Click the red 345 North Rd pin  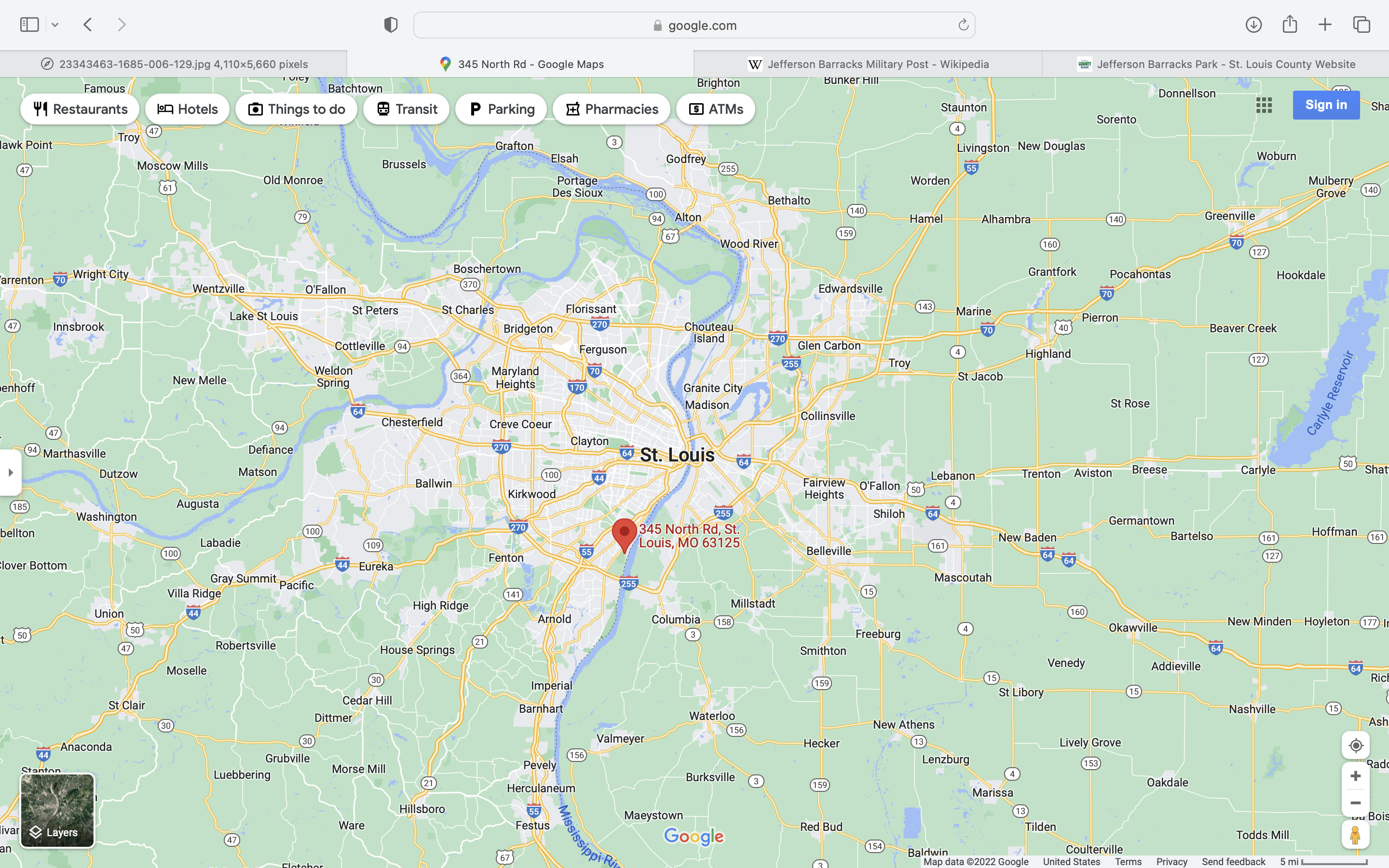pyautogui.click(x=624, y=534)
